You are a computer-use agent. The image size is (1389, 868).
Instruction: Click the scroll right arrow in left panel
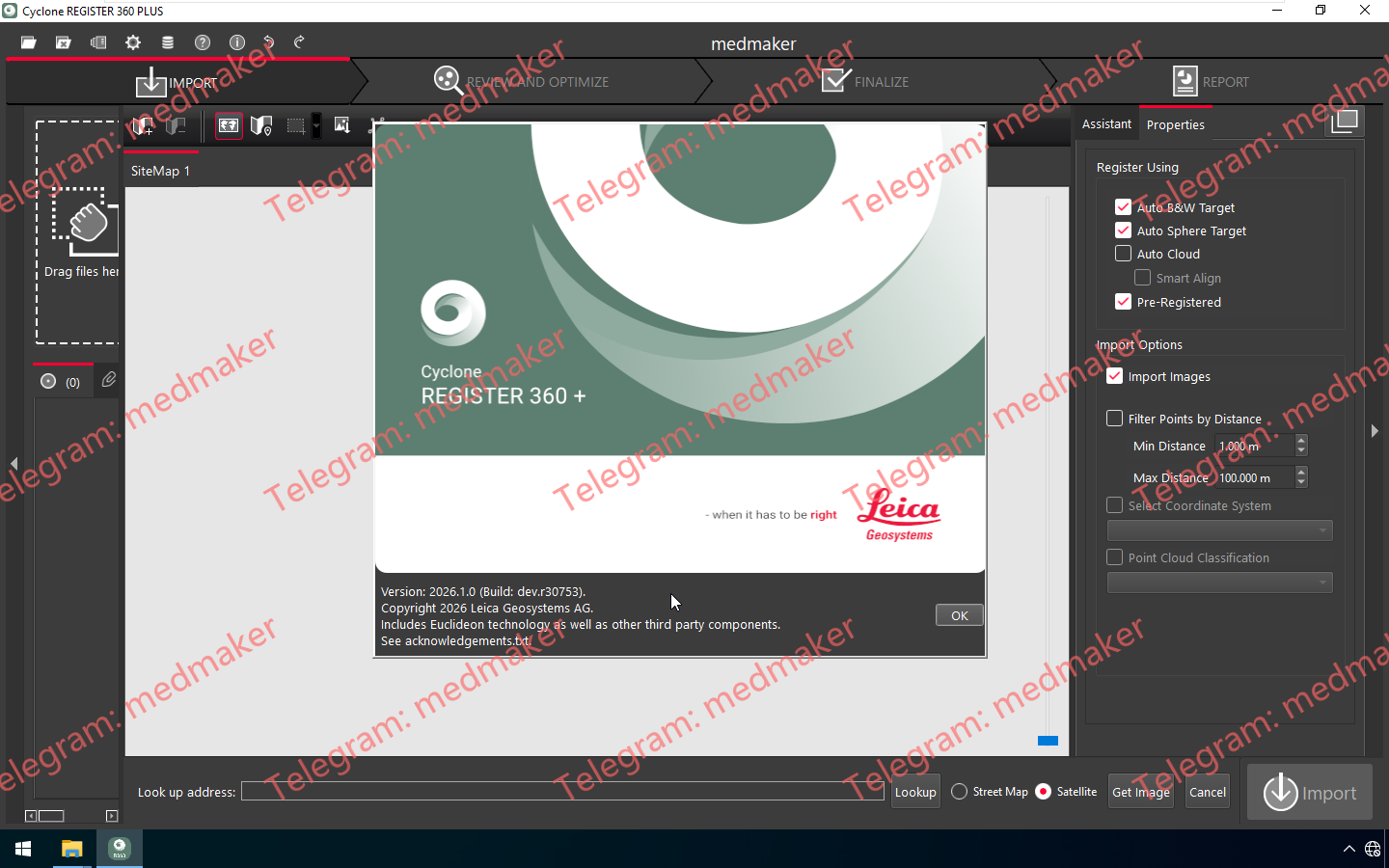[112, 816]
